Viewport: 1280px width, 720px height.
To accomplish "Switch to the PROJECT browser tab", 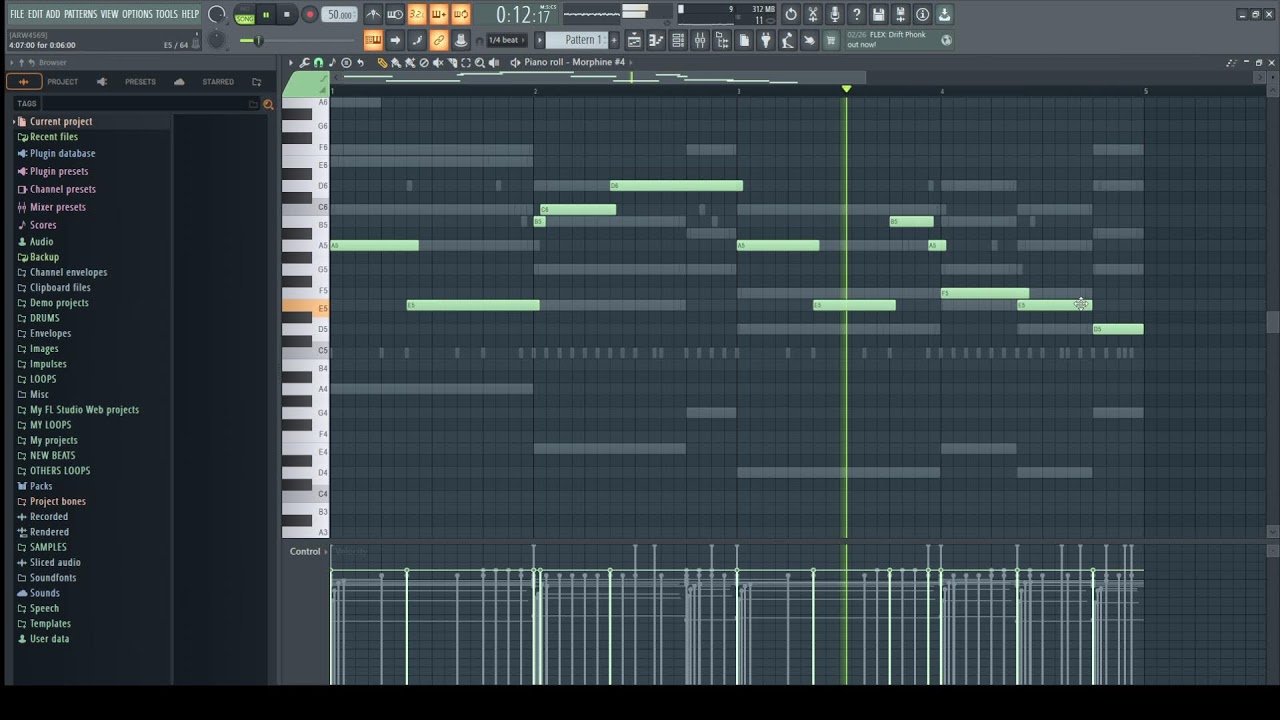I will click(62, 82).
